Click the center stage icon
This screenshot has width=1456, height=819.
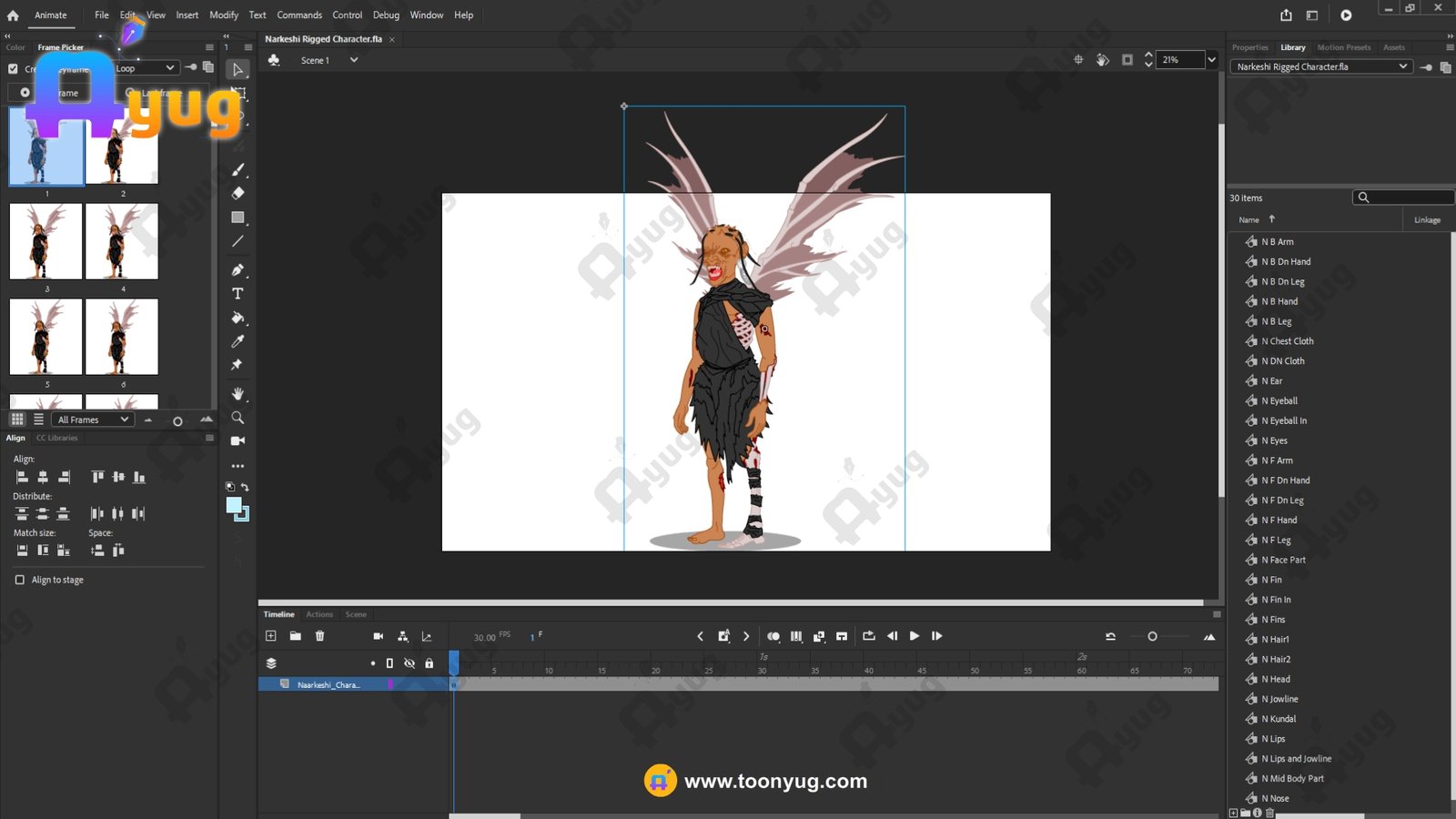click(x=1078, y=60)
